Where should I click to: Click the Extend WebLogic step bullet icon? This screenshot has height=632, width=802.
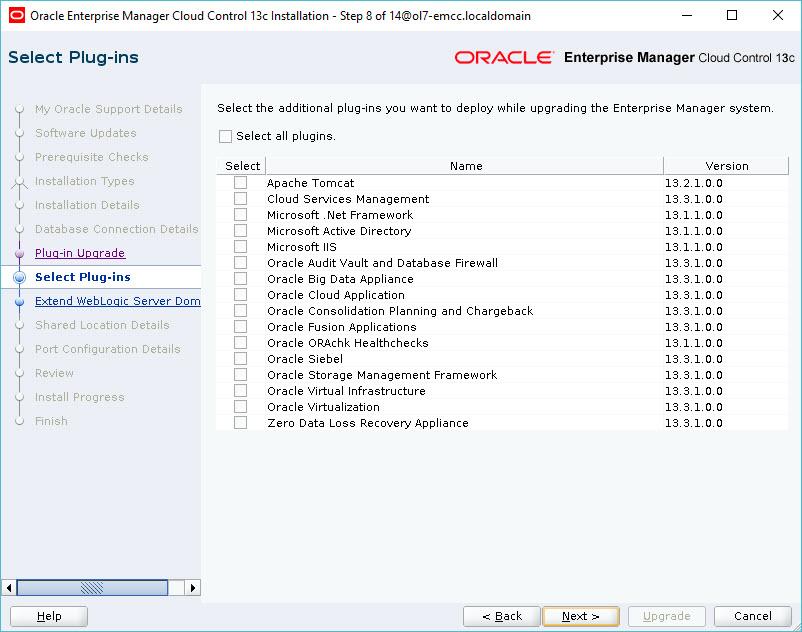[19, 301]
